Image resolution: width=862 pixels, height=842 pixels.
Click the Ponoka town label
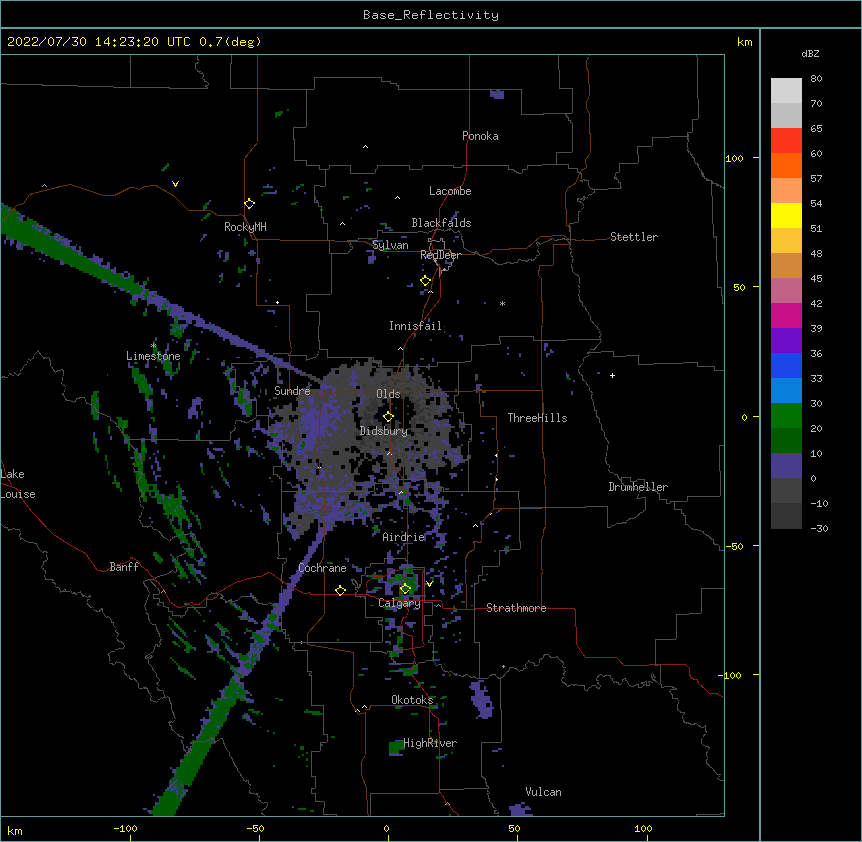pyautogui.click(x=480, y=136)
